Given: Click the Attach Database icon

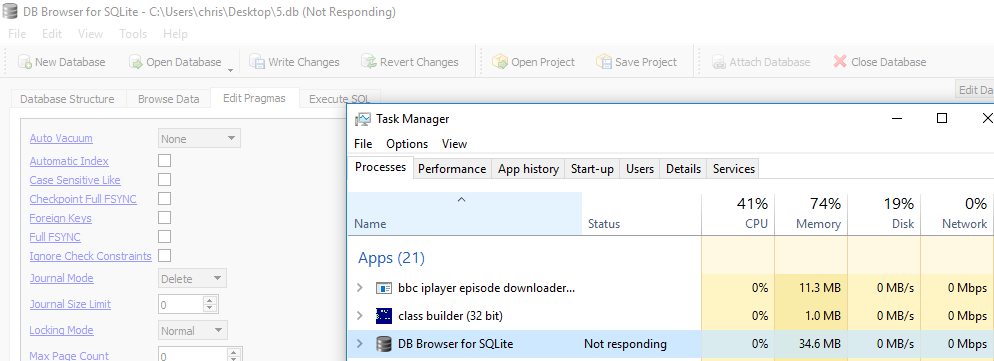Looking at the screenshot, I should click(719, 62).
